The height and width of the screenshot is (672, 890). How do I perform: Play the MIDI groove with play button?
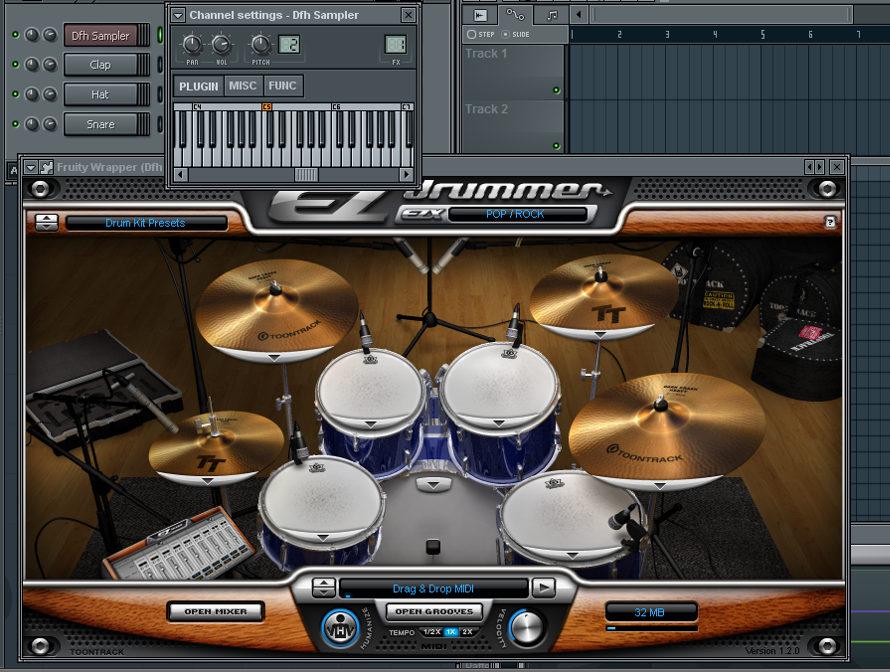(x=544, y=588)
